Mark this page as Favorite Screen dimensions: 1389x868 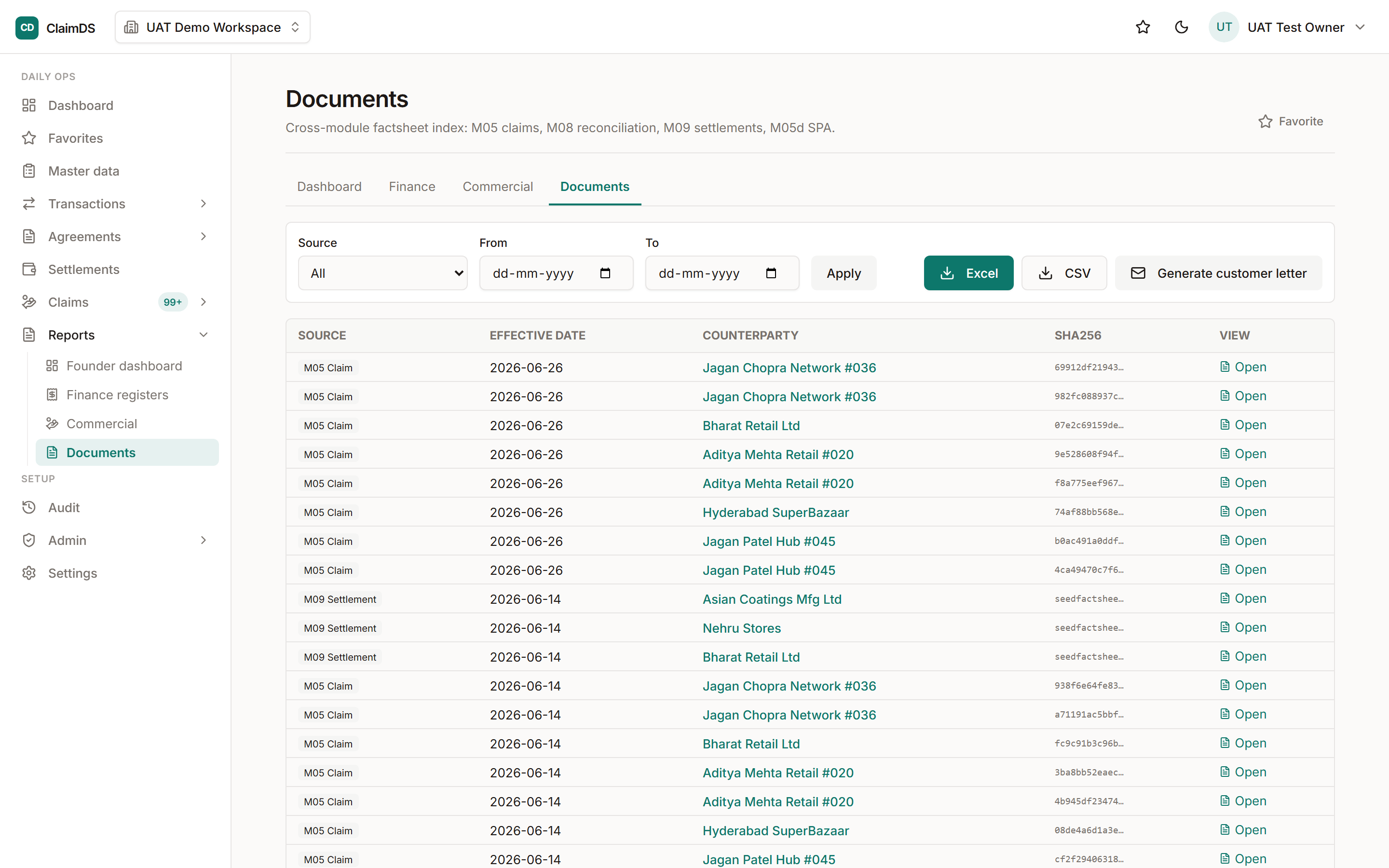(1290, 121)
